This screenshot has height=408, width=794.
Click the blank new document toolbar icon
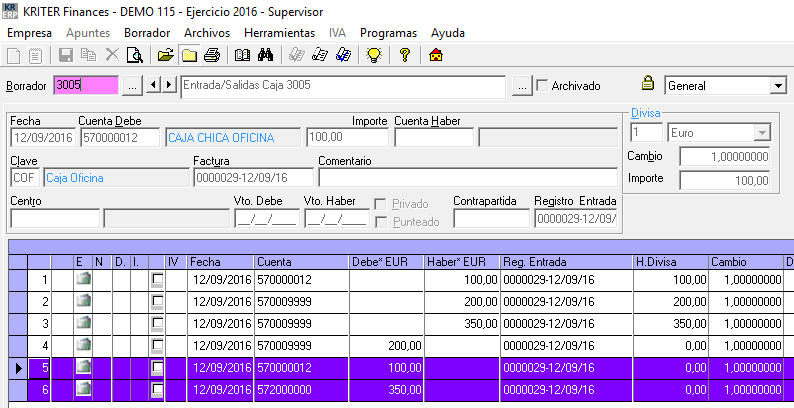14,55
